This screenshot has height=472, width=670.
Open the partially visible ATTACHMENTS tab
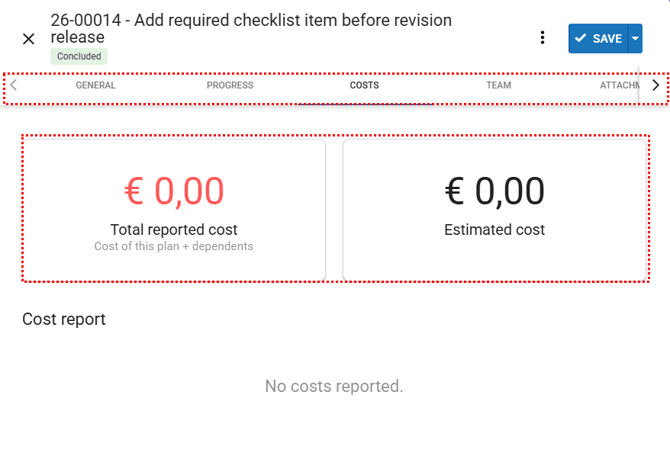coord(619,86)
